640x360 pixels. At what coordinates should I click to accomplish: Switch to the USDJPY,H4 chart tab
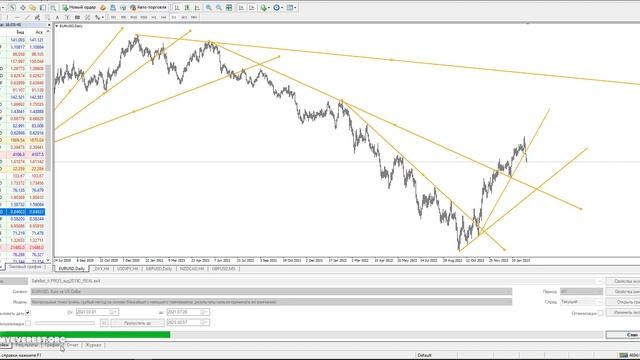[127, 269]
